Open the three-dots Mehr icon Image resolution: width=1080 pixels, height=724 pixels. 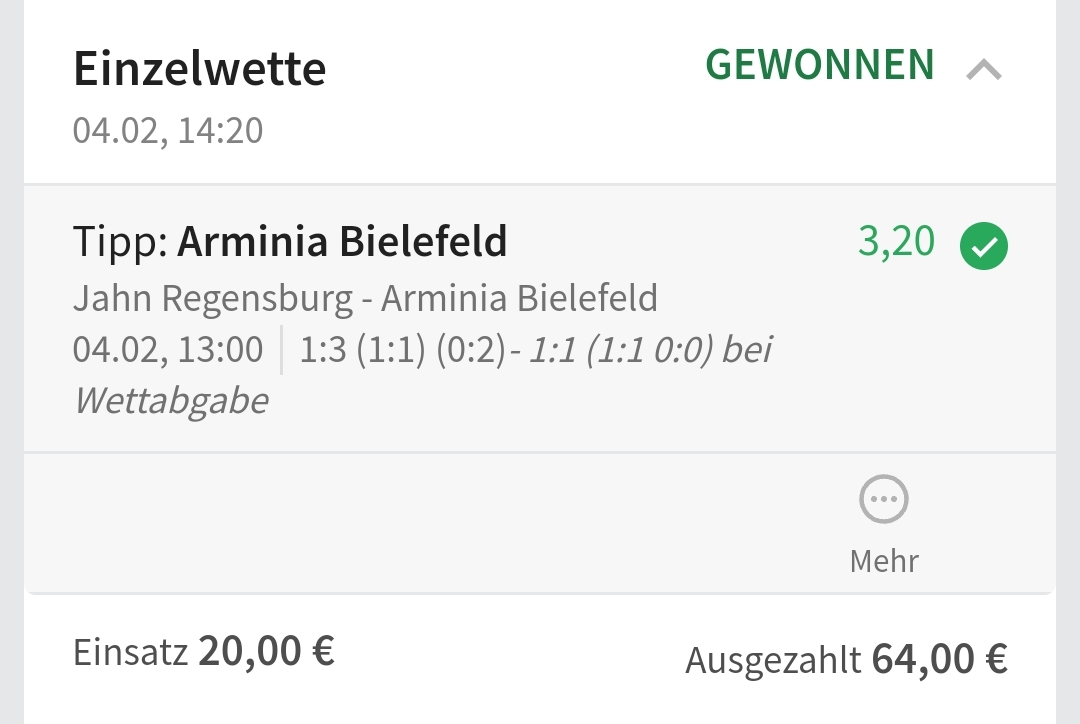[x=884, y=499]
